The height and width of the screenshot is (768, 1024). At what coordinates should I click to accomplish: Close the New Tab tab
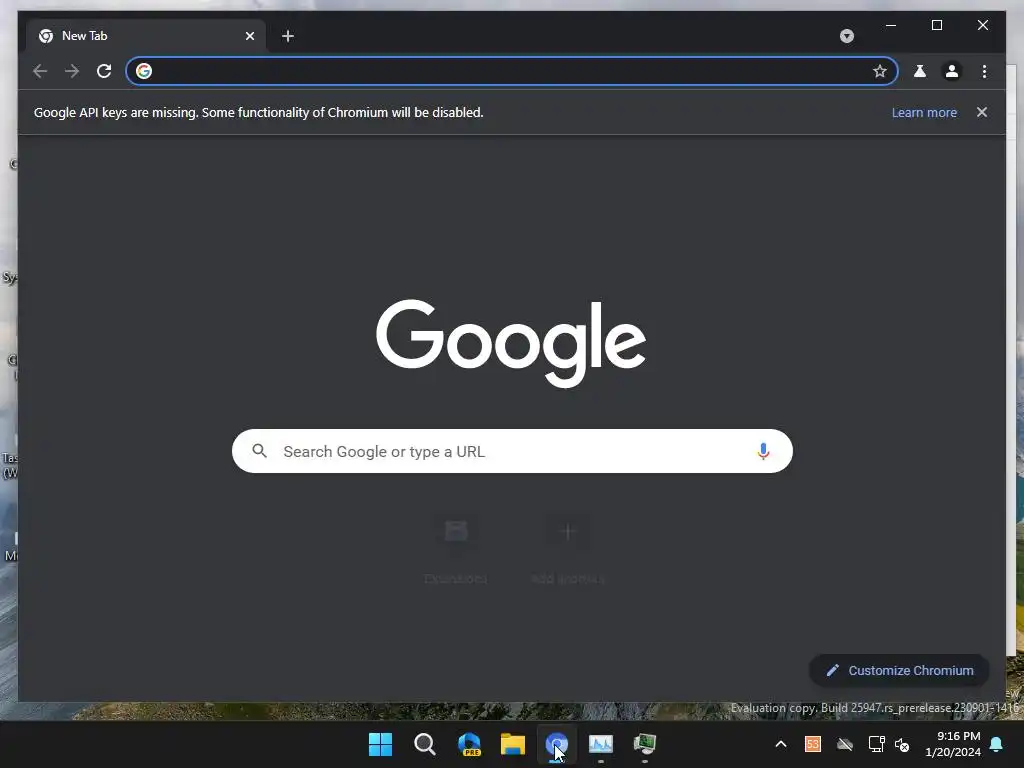point(249,36)
